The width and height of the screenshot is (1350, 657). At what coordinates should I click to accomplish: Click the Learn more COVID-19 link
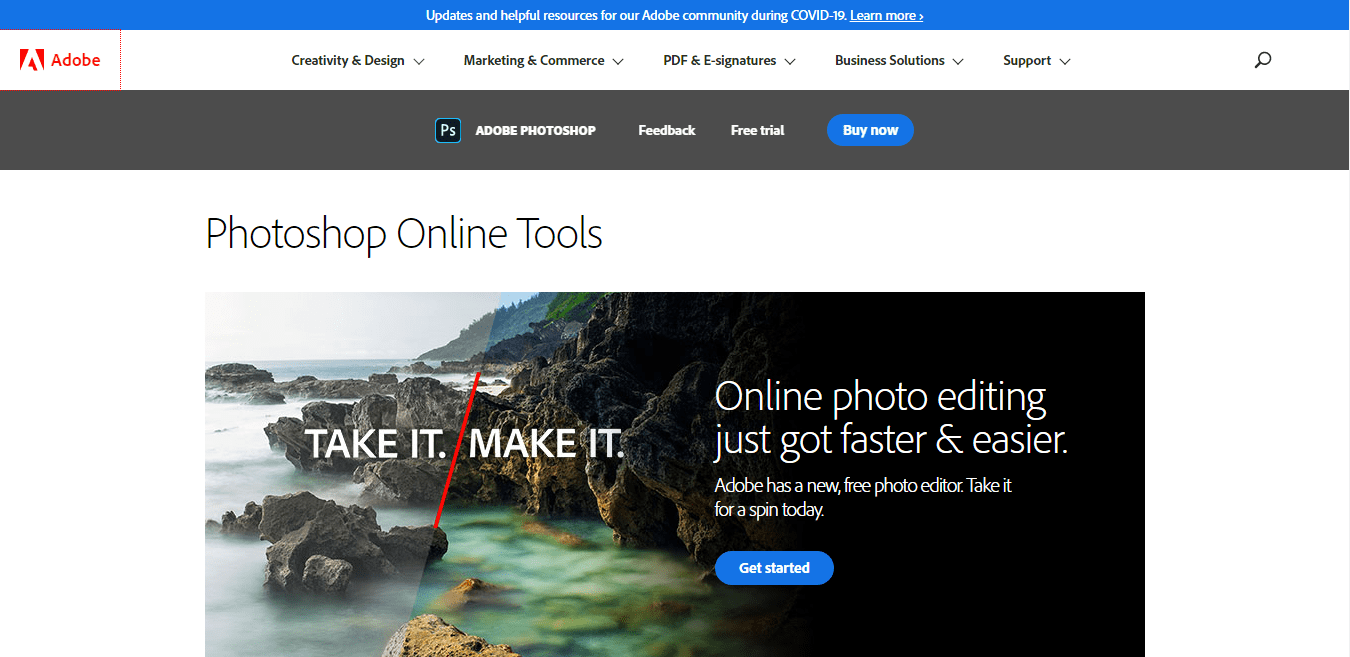(x=886, y=15)
